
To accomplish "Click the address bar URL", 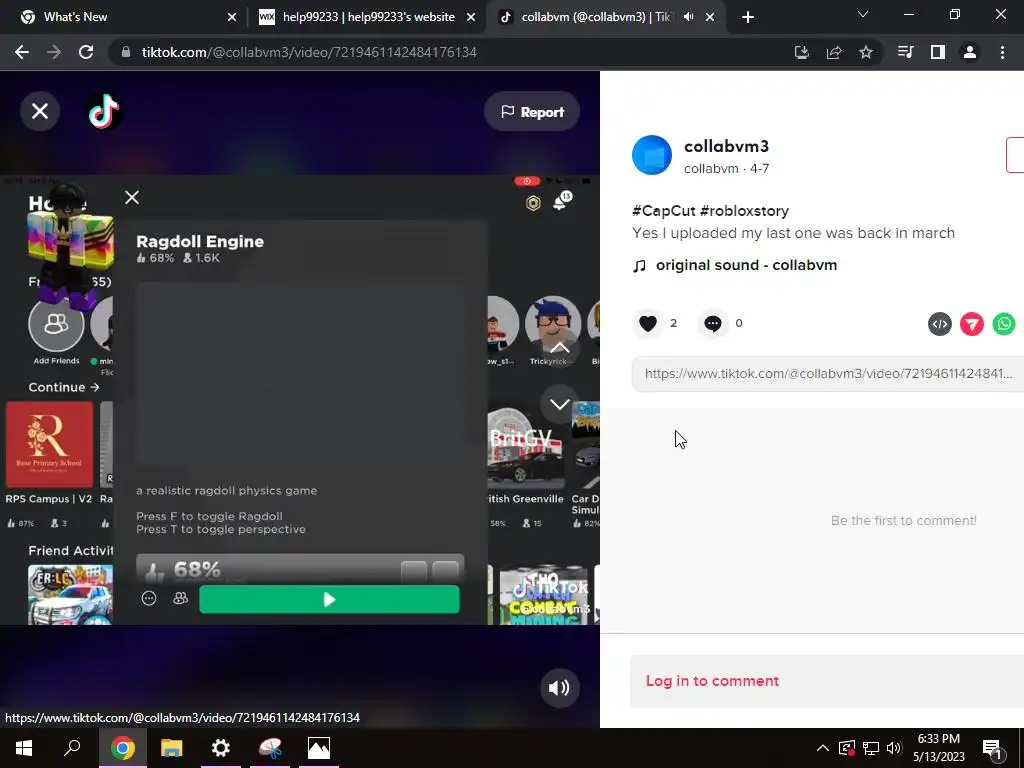I will [309, 52].
